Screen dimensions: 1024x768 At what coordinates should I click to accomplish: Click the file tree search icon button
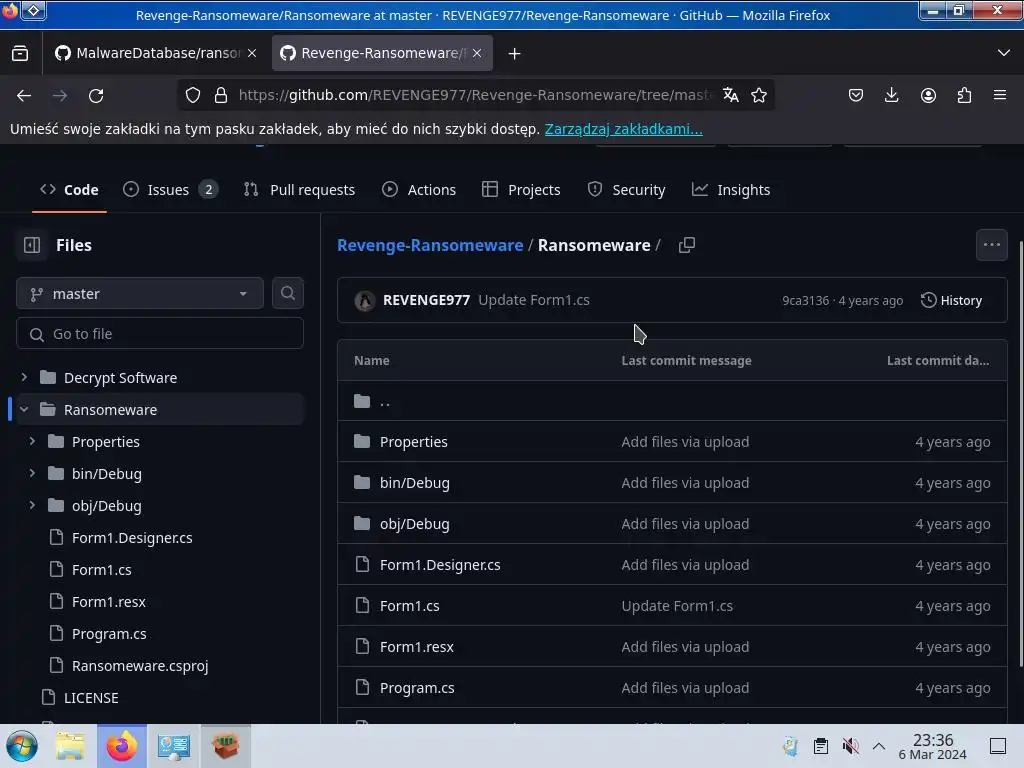[287, 293]
